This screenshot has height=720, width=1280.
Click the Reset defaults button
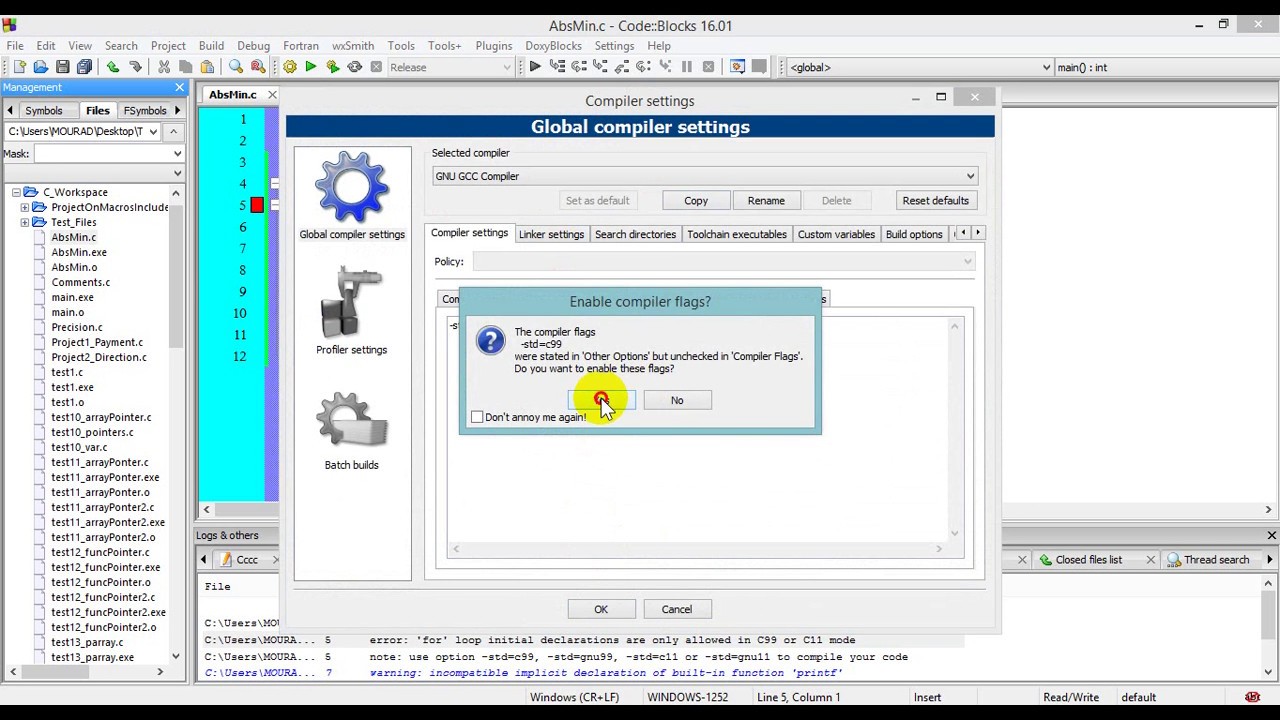935,201
